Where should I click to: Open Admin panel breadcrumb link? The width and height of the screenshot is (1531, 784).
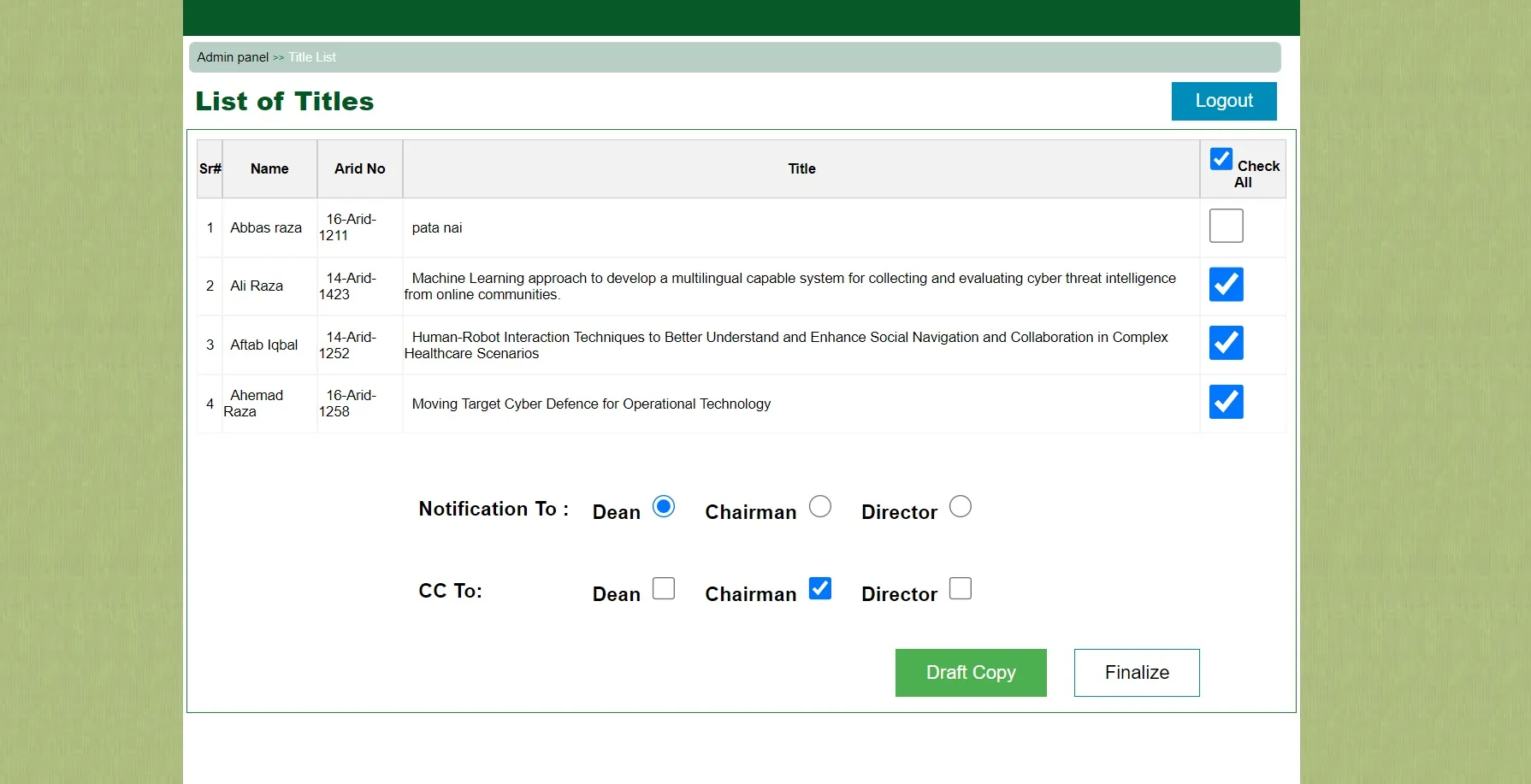coord(233,57)
